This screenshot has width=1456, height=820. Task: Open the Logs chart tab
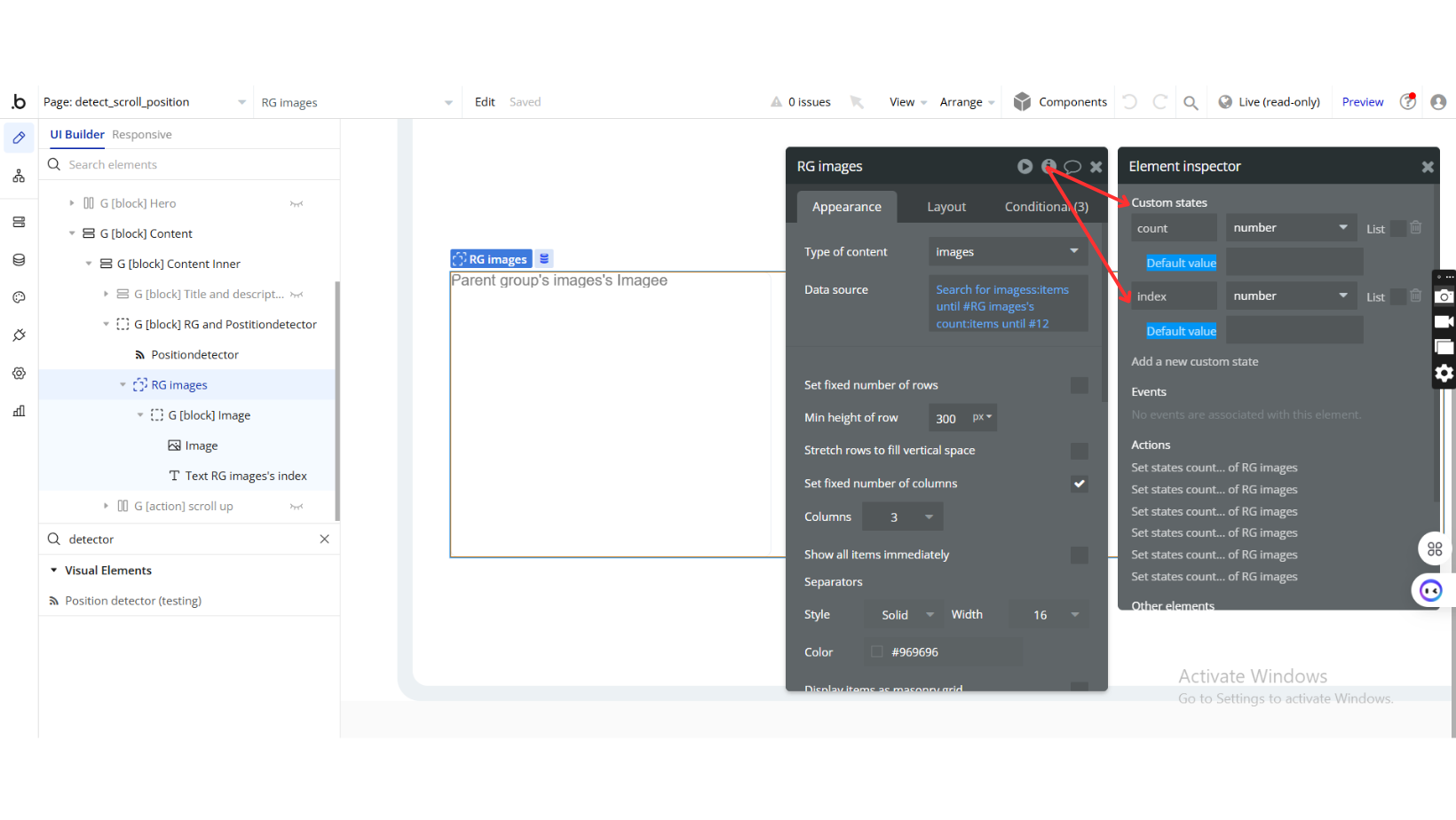(x=19, y=411)
